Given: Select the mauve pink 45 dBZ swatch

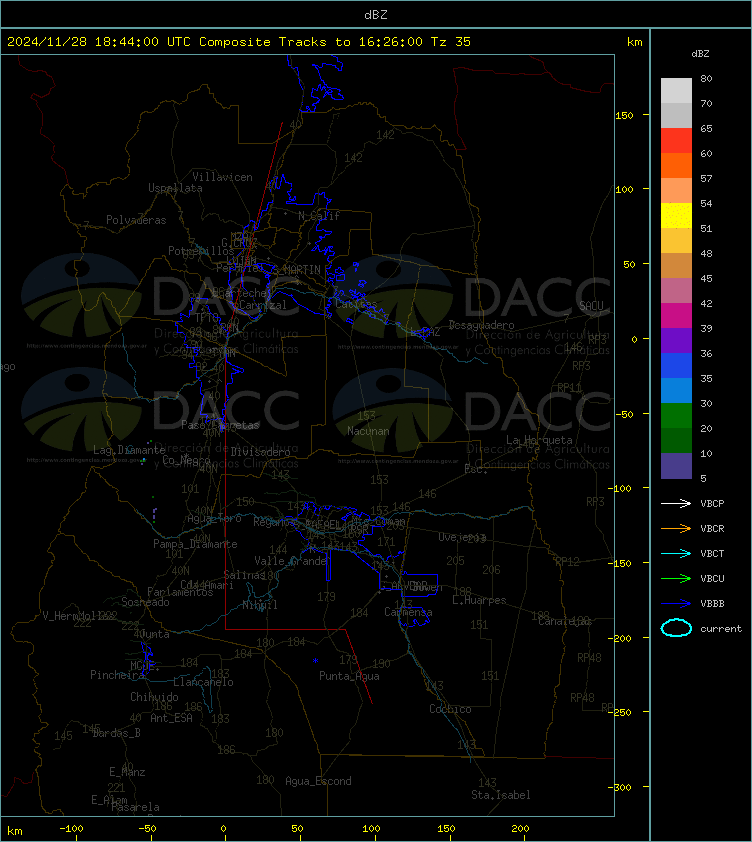Looking at the screenshot, I should point(676,290).
